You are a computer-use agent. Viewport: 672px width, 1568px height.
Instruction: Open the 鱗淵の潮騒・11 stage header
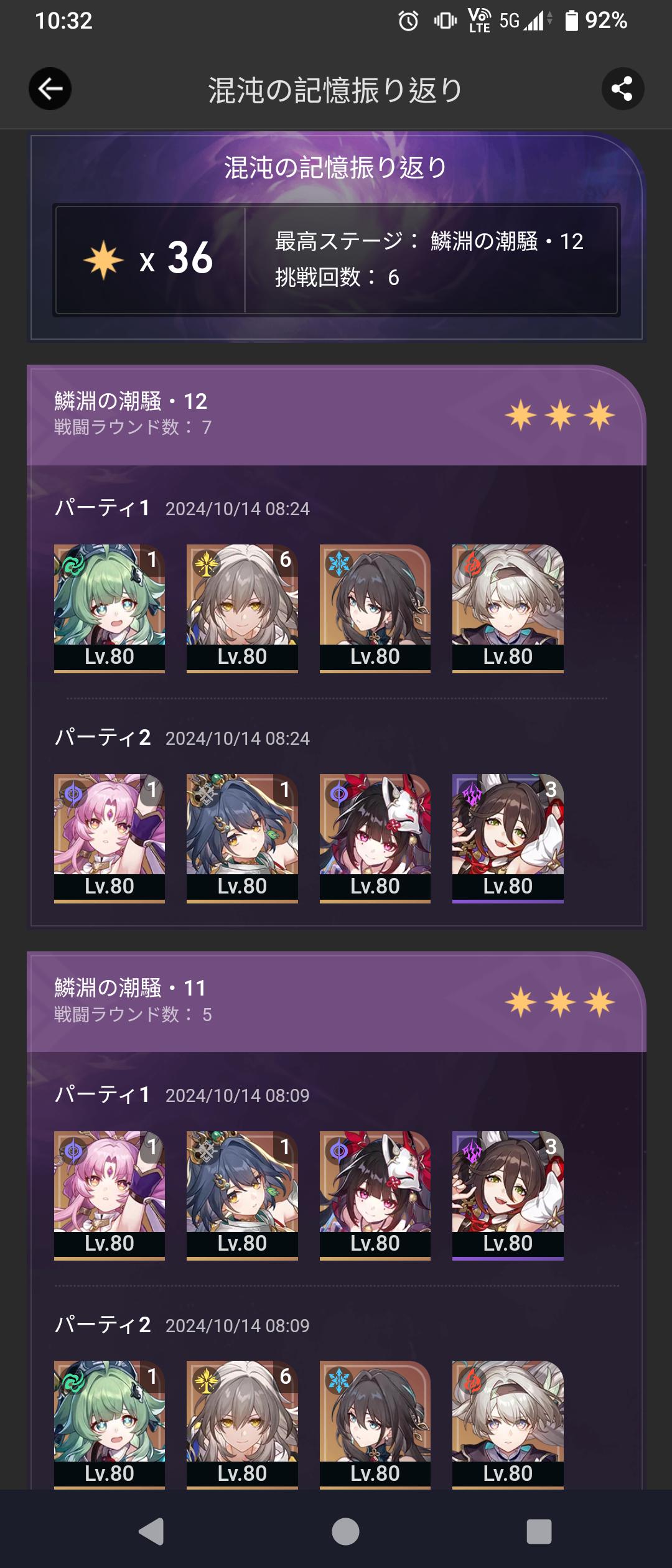[336, 1002]
